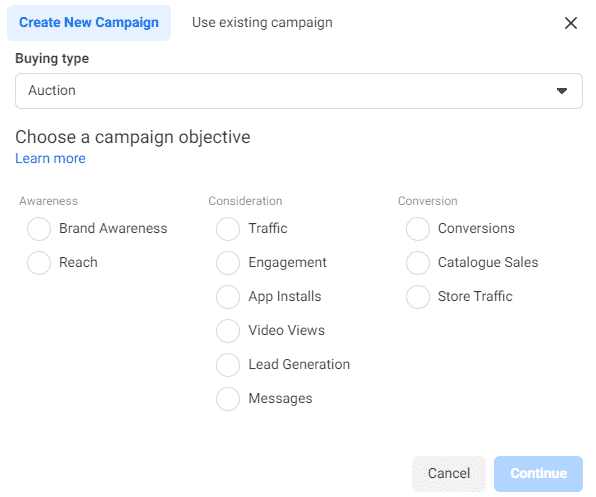Image resolution: width=596 pixels, height=497 pixels.
Task: Select the Traffic objective
Action: (228, 229)
